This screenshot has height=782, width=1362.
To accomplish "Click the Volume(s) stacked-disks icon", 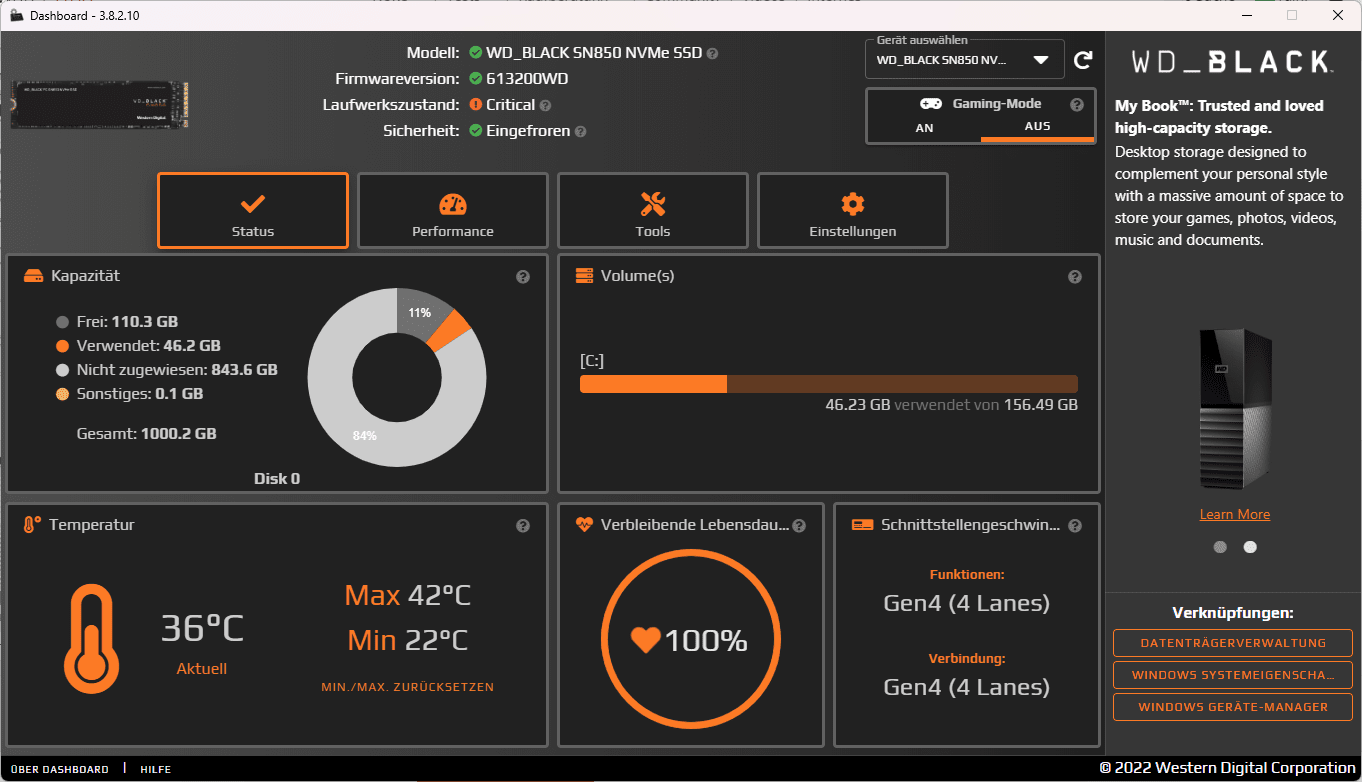I will click(x=585, y=276).
